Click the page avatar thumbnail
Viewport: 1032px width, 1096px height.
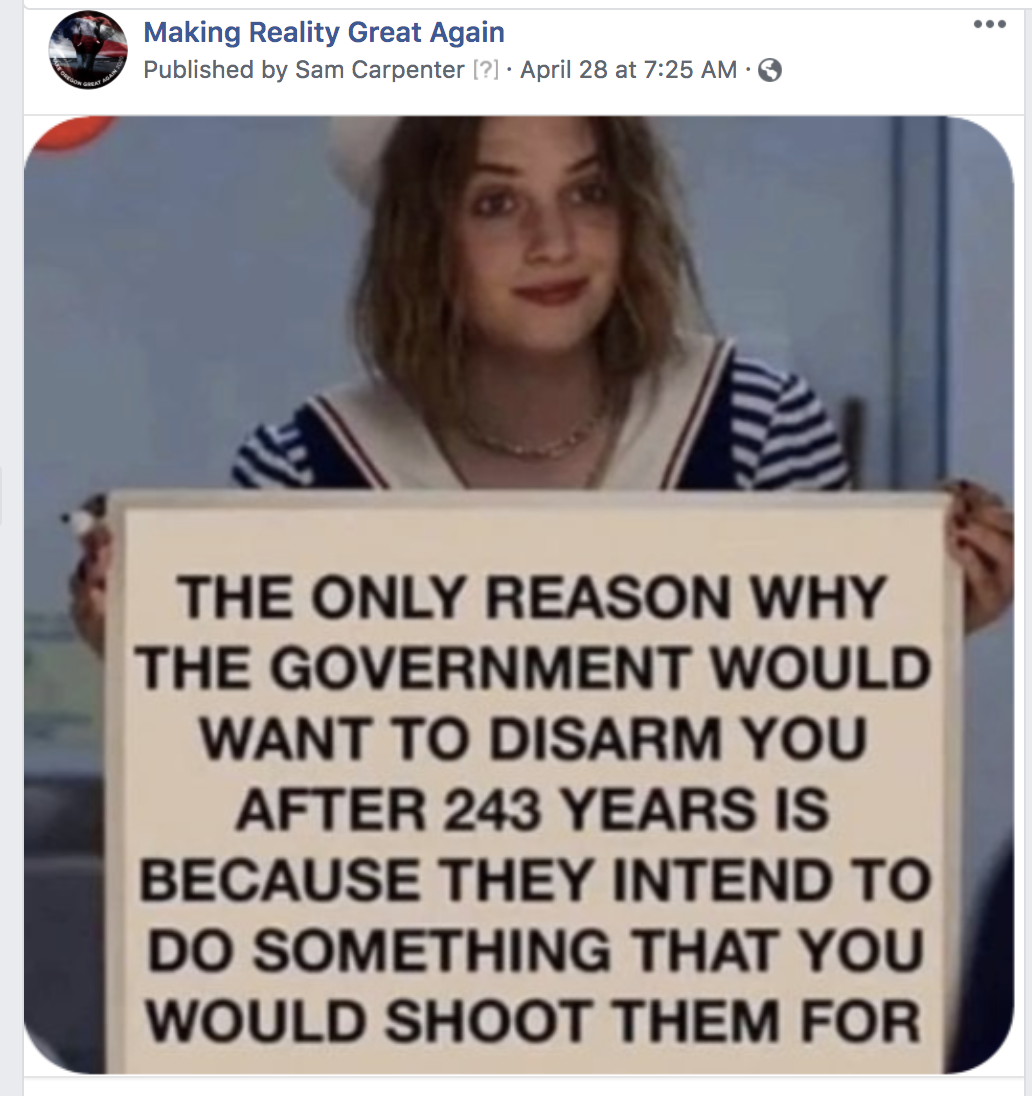pyautogui.click(x=88, y=51)
